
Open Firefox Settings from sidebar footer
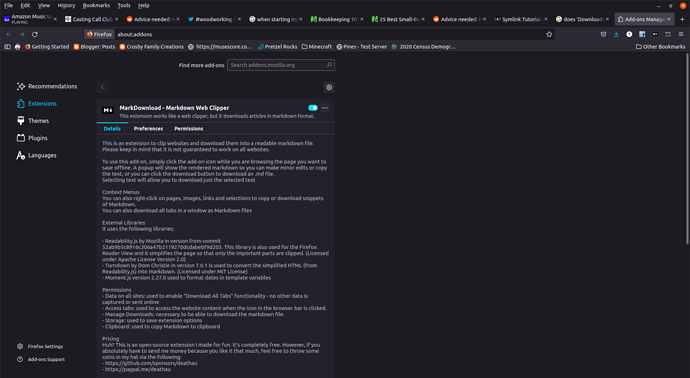pos(40,346)
